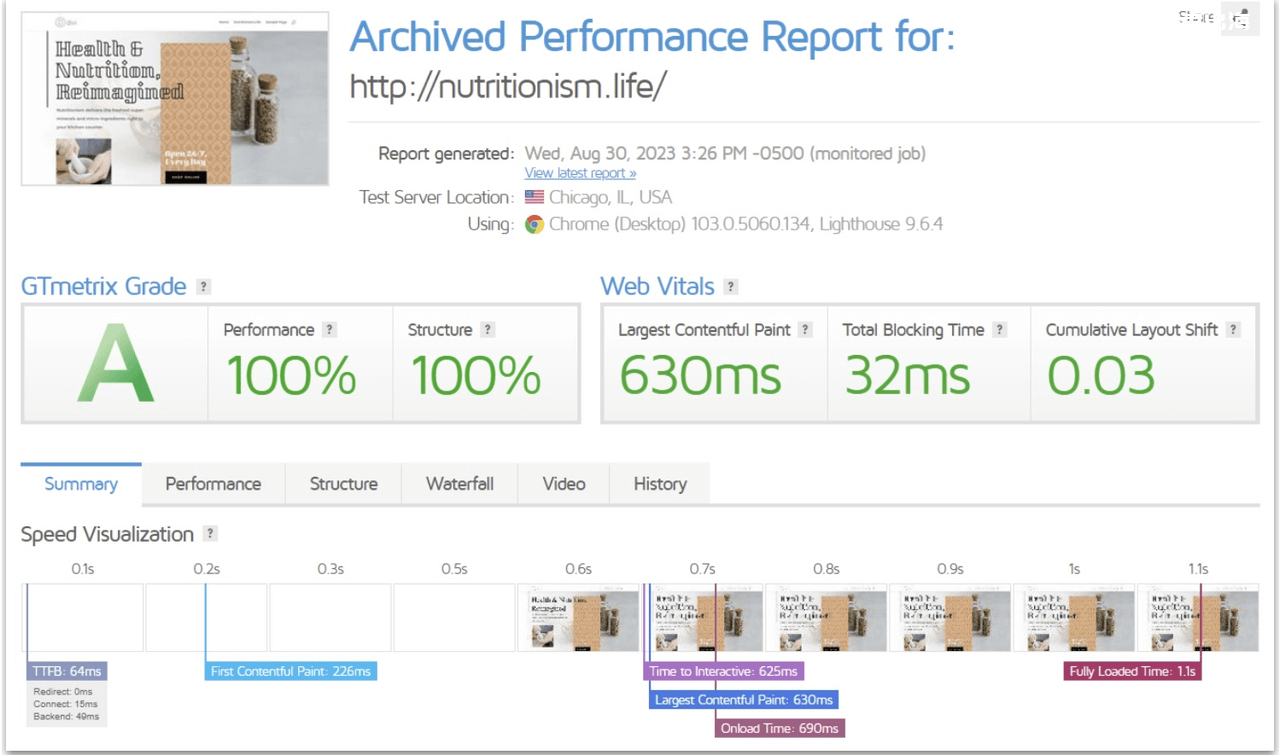Click the Connect: 15ms text
The width and height of the screenshot is (1280, 755).
(x=64, y=704)
